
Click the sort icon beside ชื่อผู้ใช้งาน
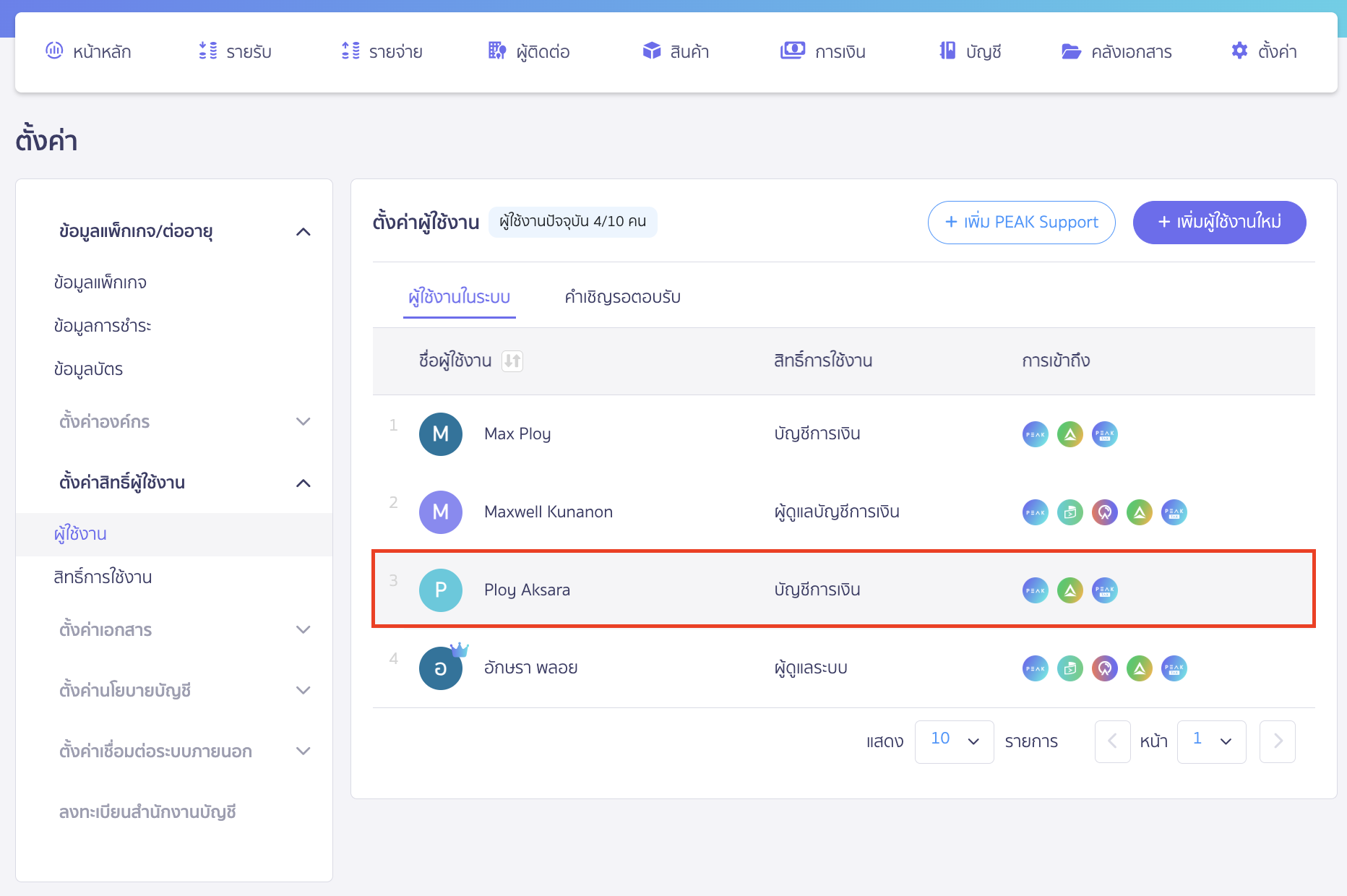(512, 361)
